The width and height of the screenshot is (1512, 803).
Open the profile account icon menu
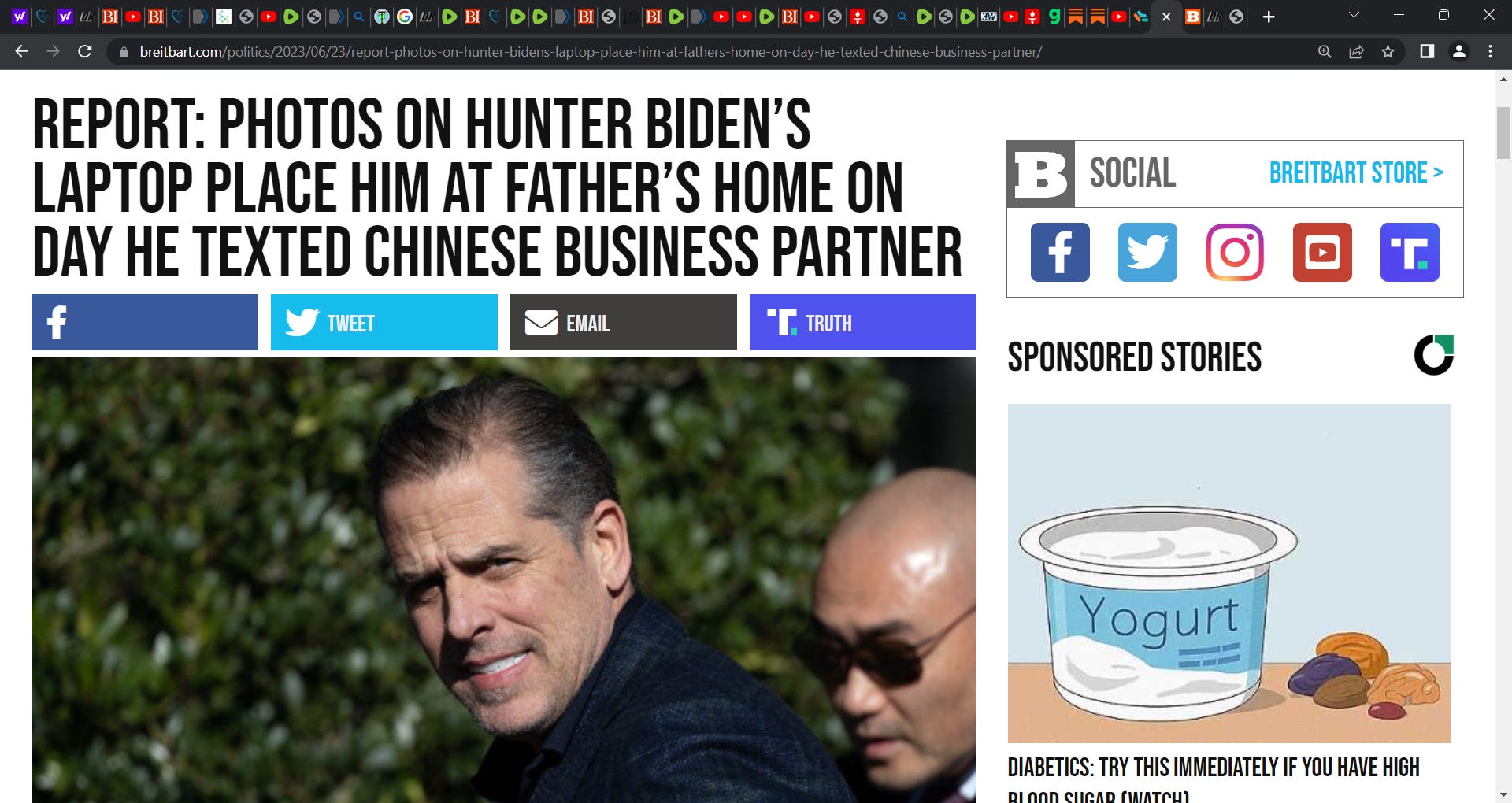click(x=1458, y=52)
